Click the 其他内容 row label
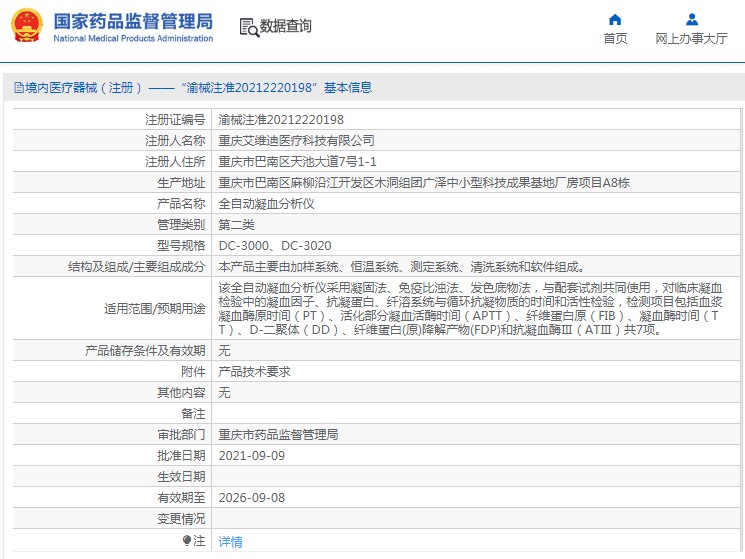This screenshot has height=559, width=745. pyautogui.click(x=181, y=392)
